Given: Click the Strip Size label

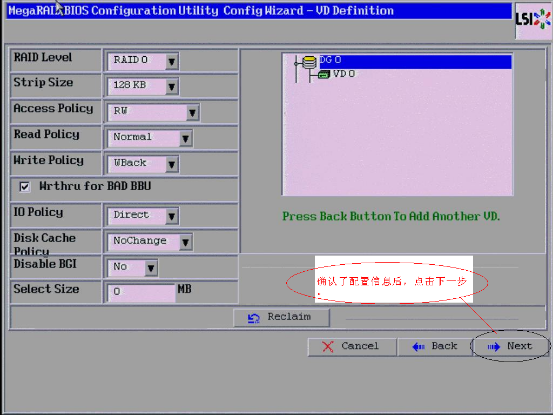Looking at the screenshot, I should point(43,83).
